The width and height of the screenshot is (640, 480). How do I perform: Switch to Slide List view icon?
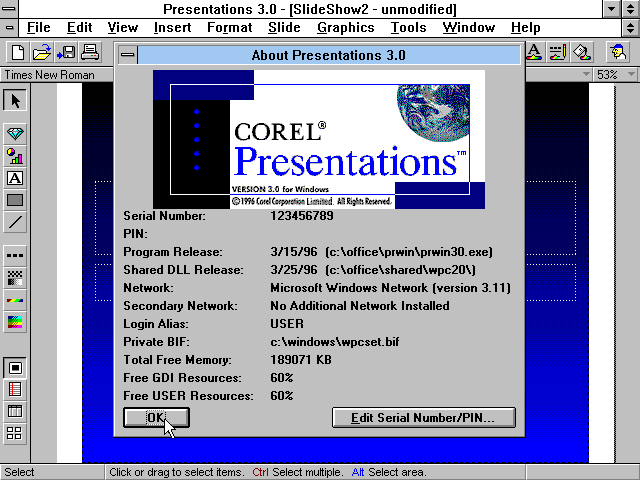15,411
